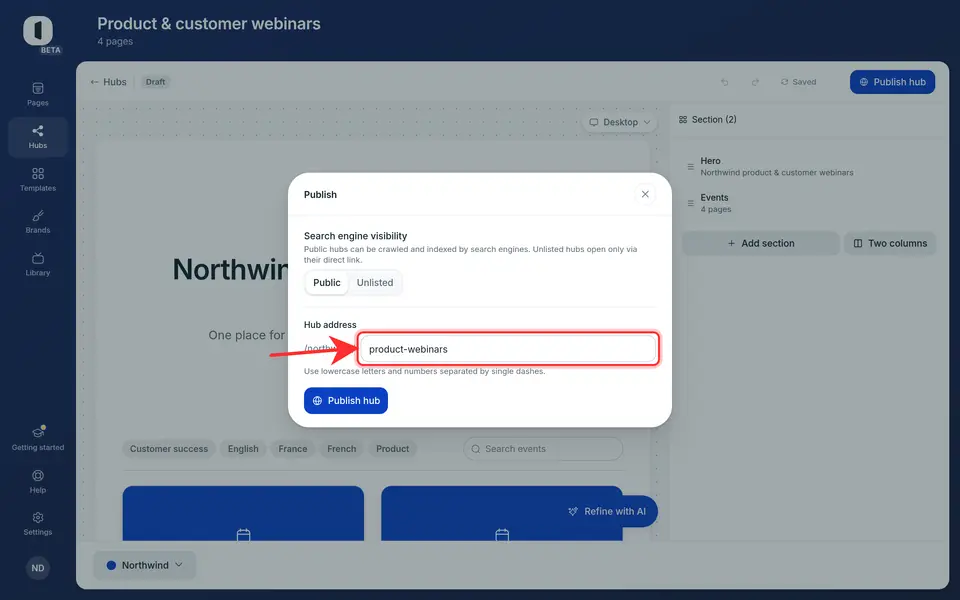960x600 pixels.
Task: Click the Section (2) panel header
Action: pyautogui.click(x=708, y=119)
